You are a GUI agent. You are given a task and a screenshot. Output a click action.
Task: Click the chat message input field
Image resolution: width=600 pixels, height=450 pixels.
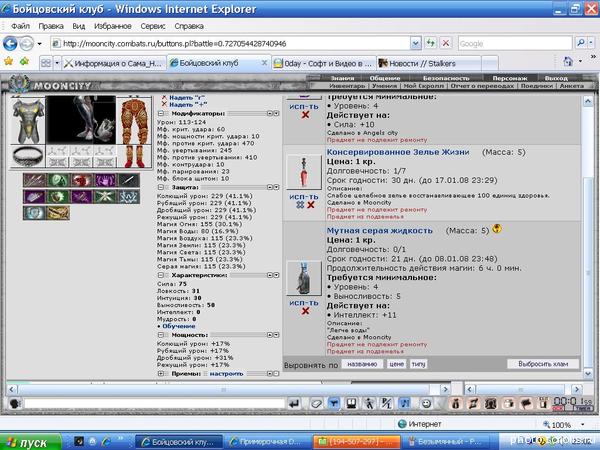point(155,403)
